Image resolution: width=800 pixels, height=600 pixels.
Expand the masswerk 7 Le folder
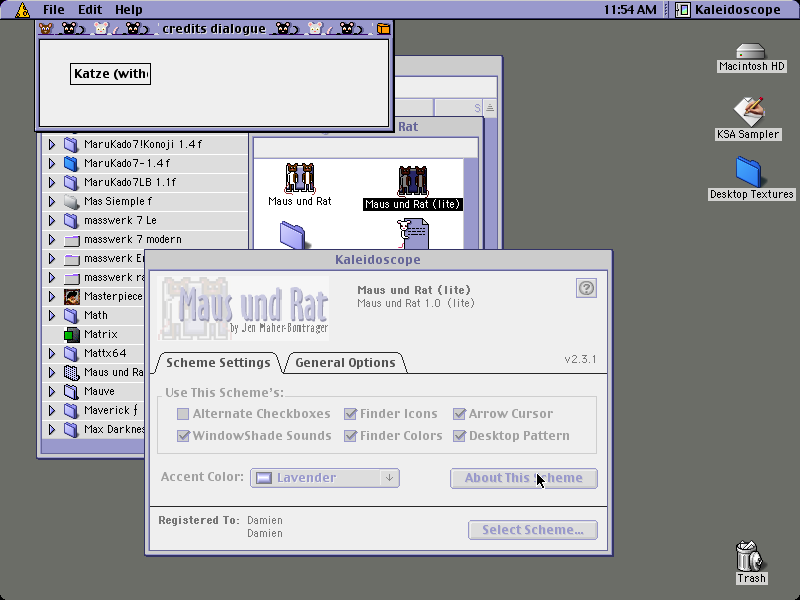(52, 220)
